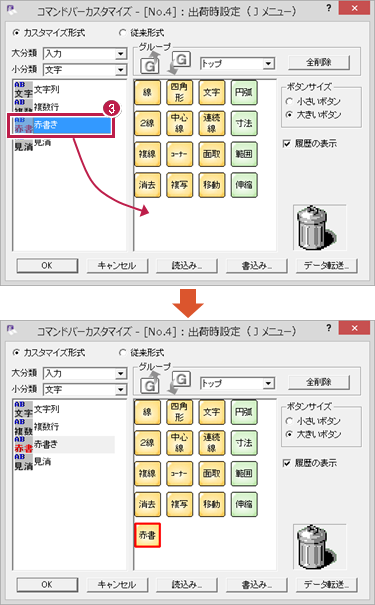Click the 全削除 button in upper dialog
The width and height of the screenshot is (375, 605).
319,62
